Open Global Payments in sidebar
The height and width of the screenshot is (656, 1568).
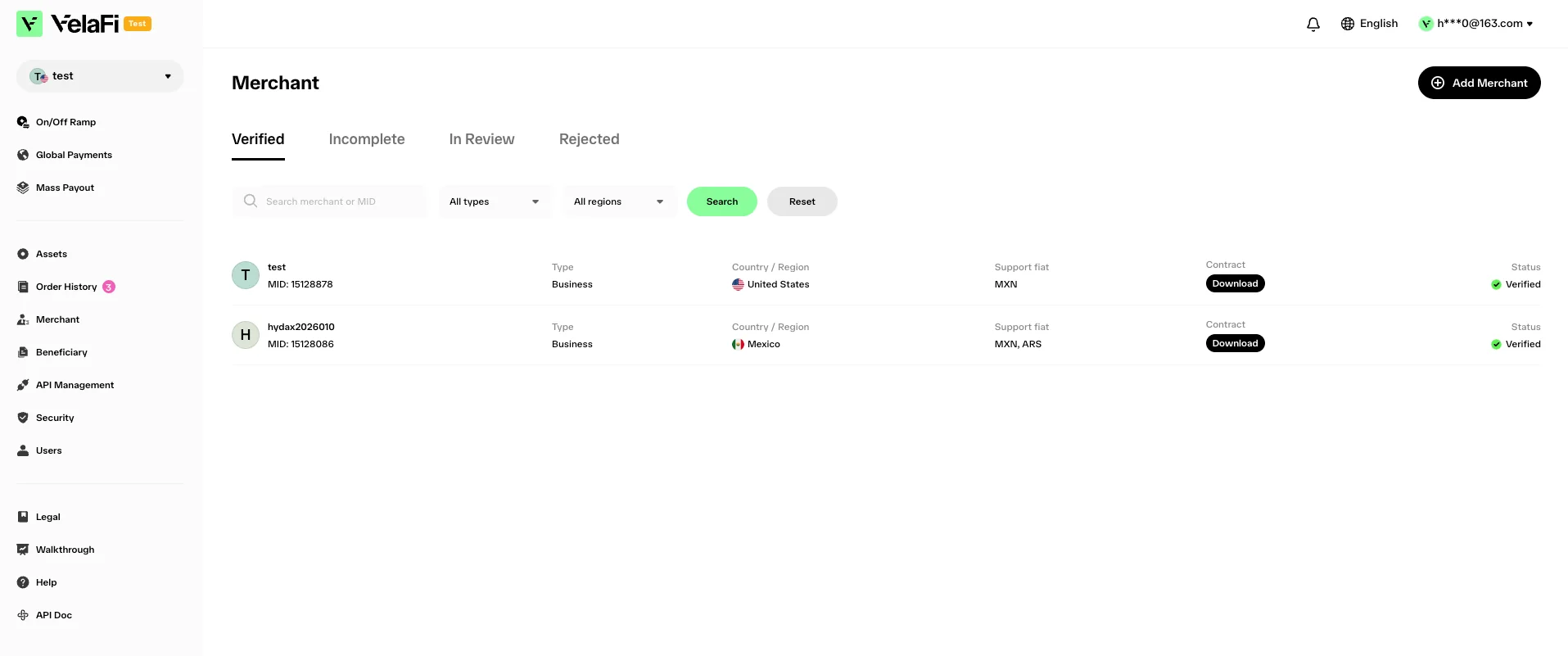tap(74, 155)
